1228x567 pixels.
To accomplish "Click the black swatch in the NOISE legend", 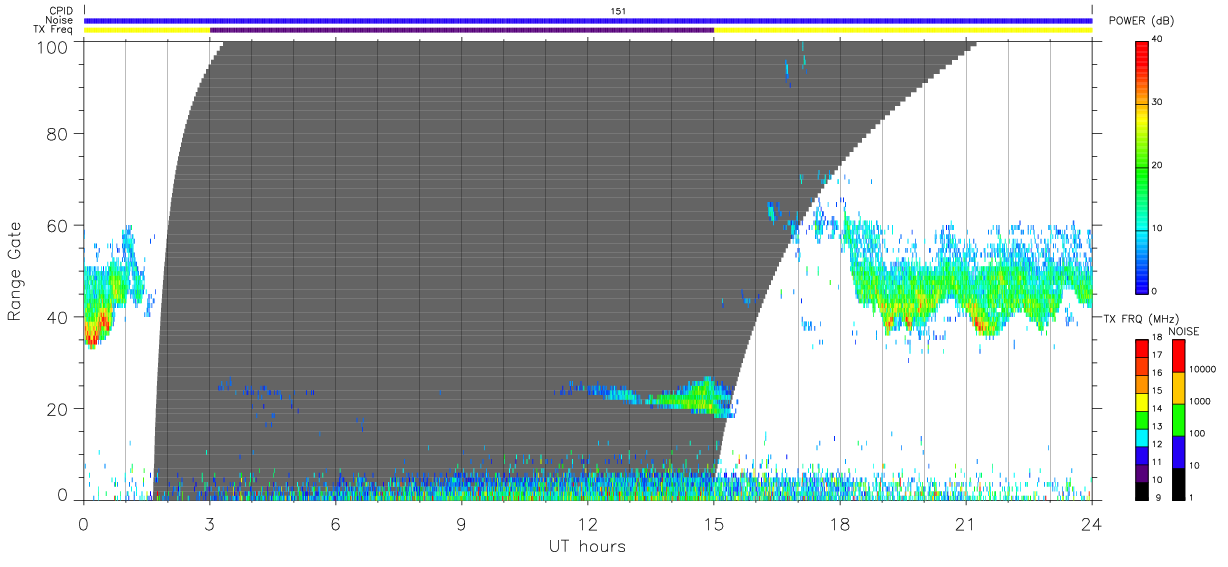I will click(1178, 484).
